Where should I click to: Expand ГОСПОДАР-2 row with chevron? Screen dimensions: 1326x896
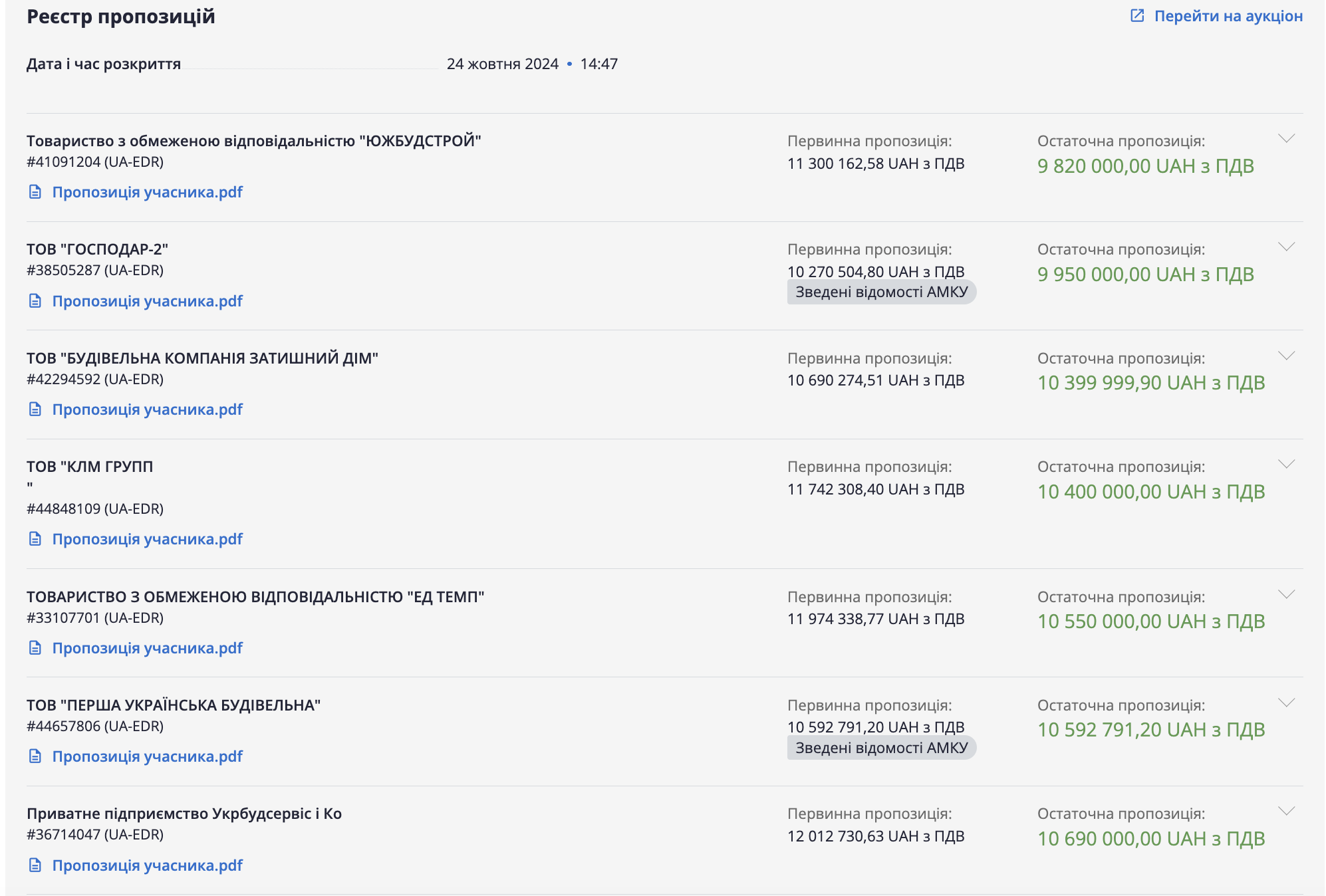(1286, 247)
